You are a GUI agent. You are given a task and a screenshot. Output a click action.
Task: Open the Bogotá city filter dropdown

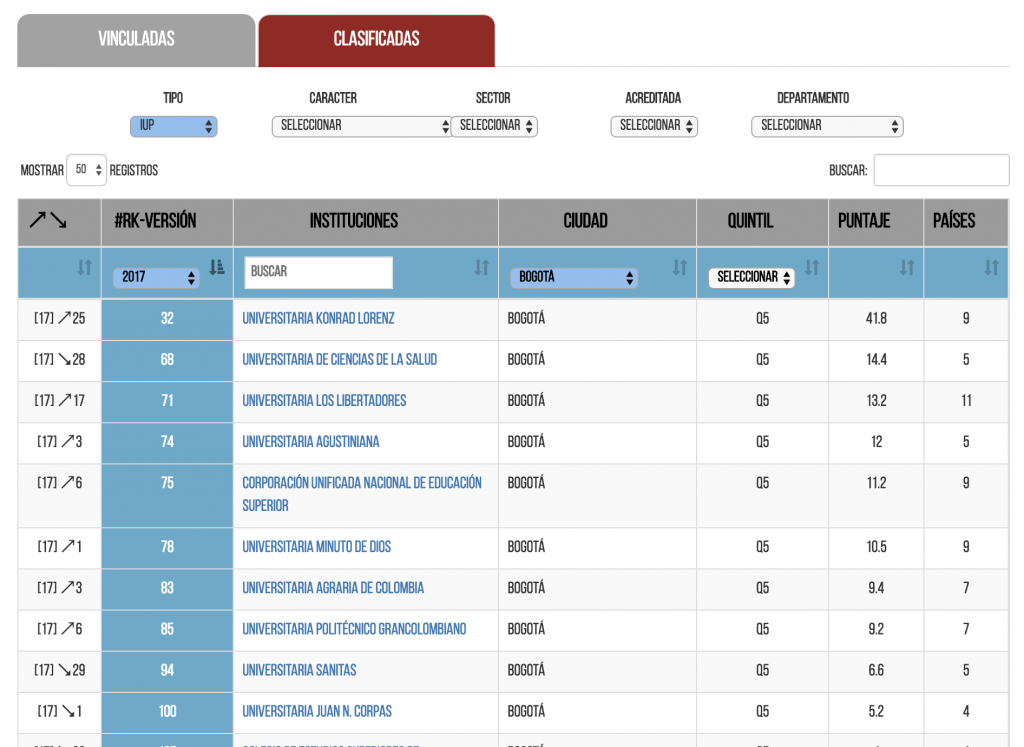click(574, 278)
